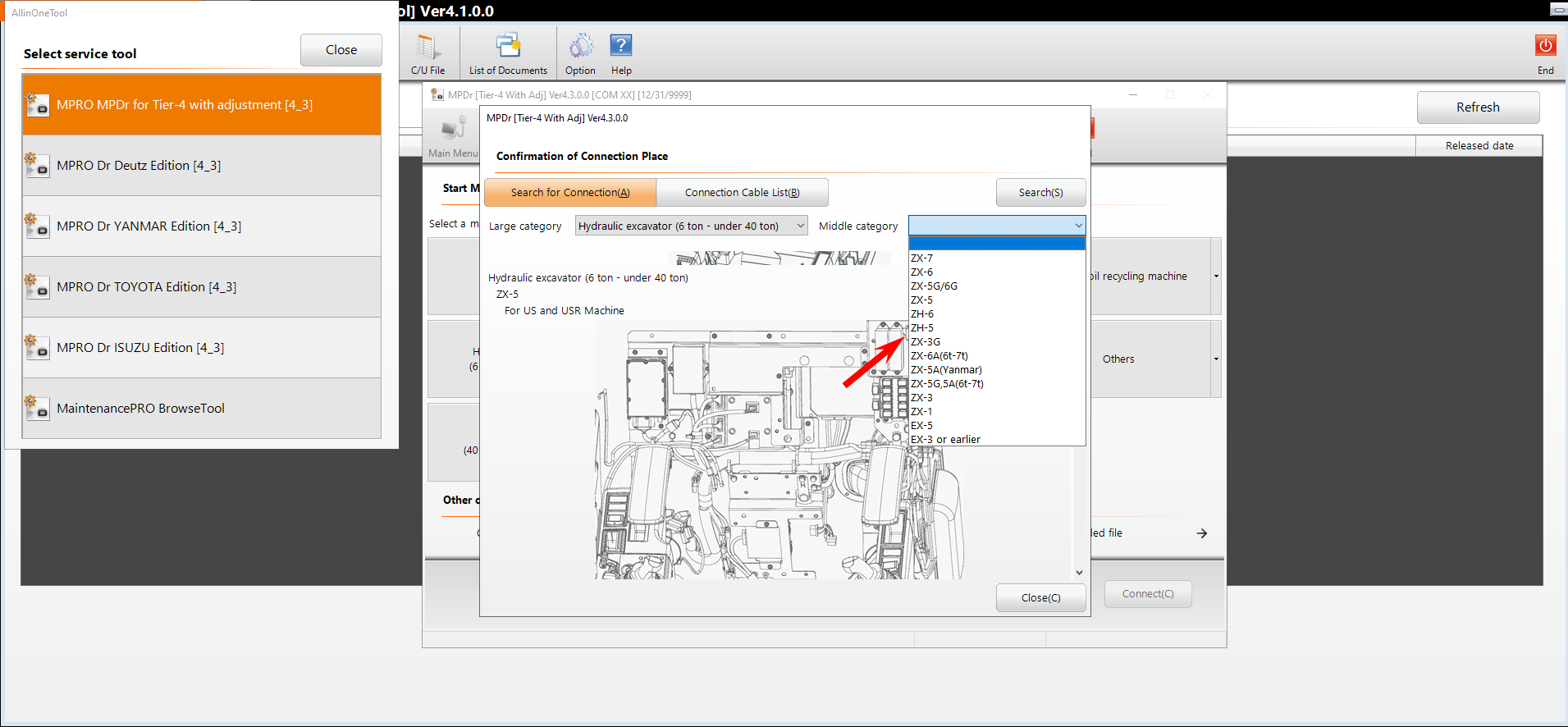Image resolution: width=1568 pixels, height=727 pixels.
Task: Choose ZX-3G from the list
Action: click(x=997, y=342)
